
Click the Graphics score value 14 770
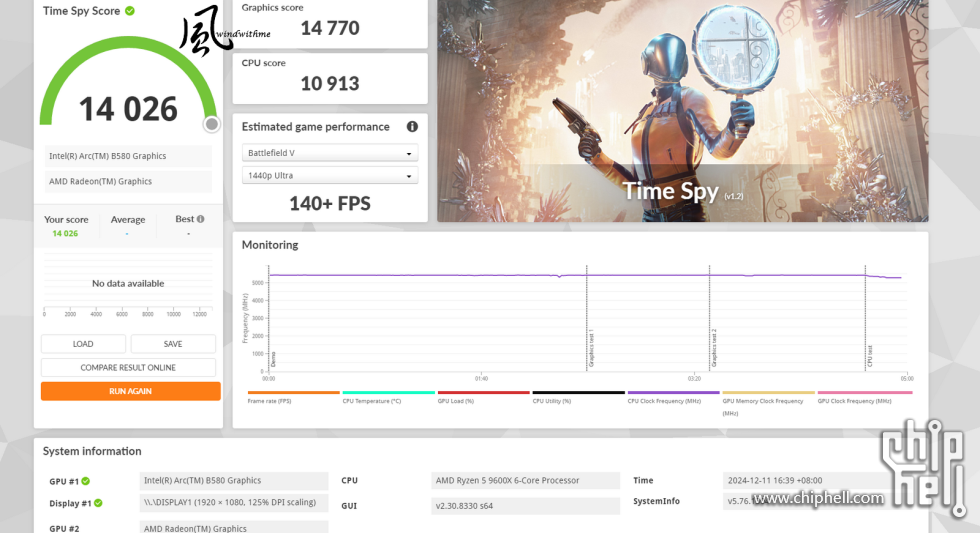tap(330, 28)
